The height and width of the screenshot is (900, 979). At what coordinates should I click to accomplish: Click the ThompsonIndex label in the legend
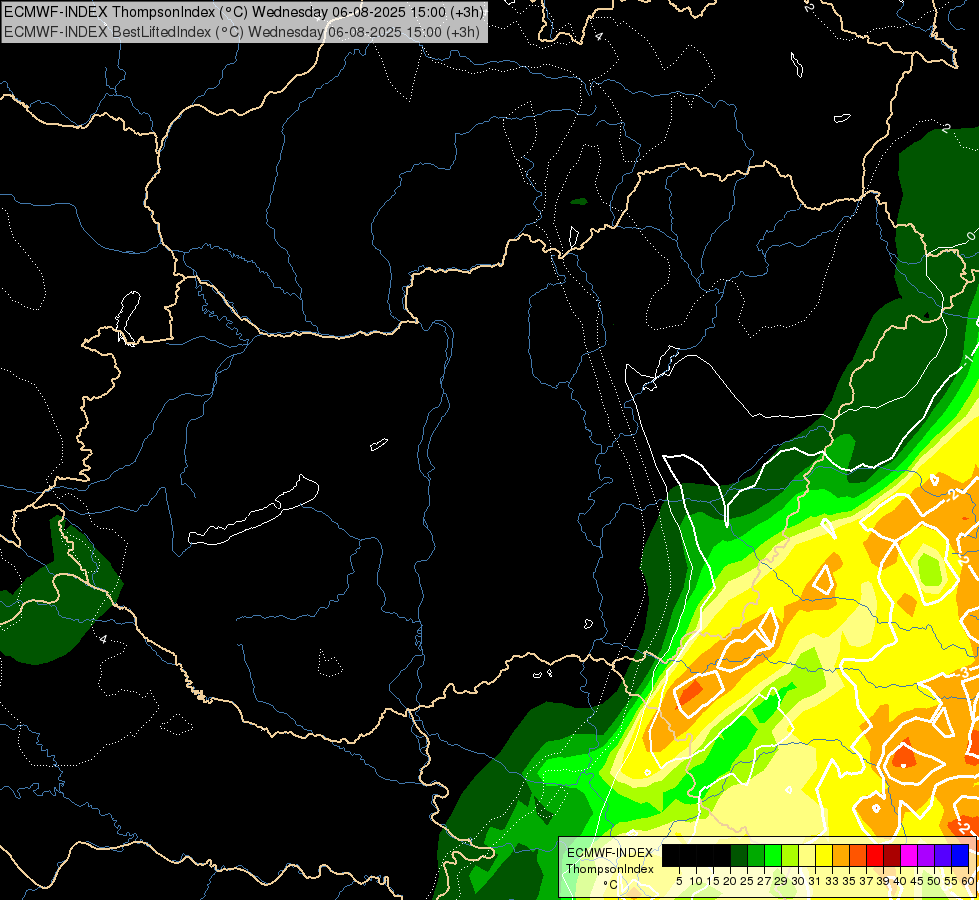point(610,869)
